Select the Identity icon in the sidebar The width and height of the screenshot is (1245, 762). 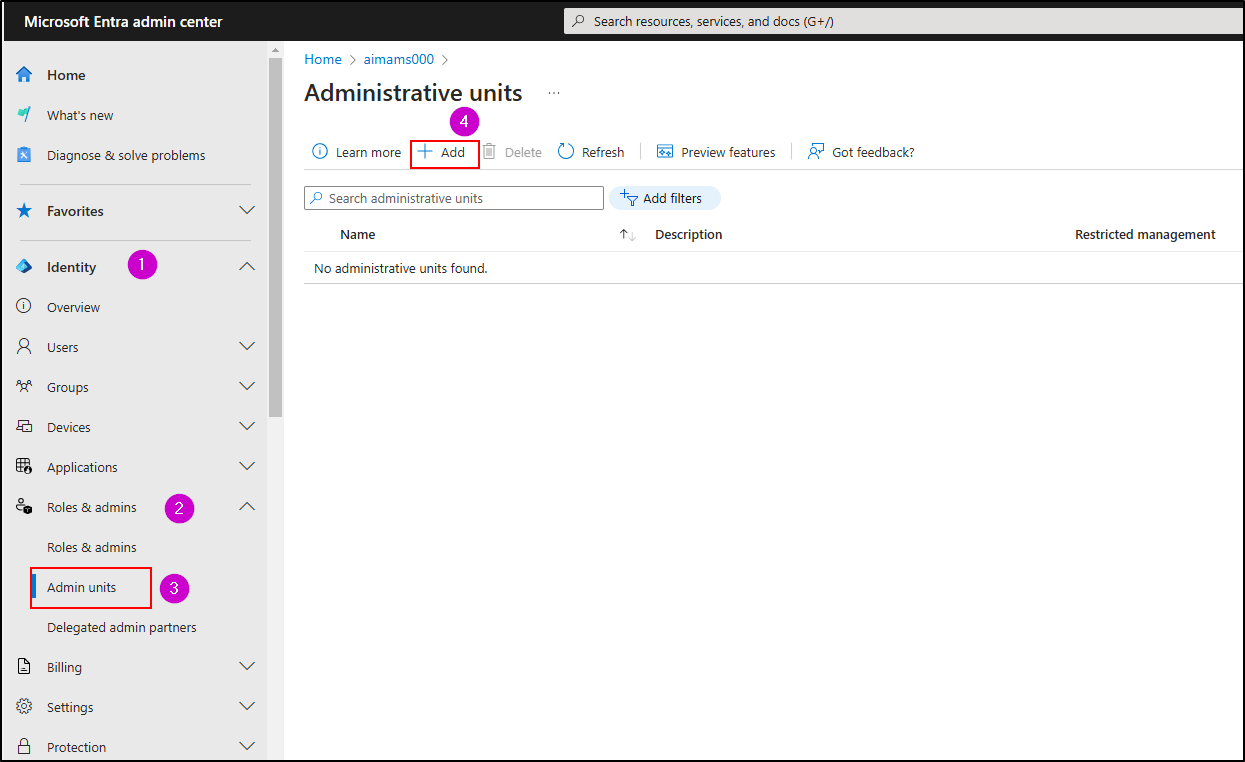pyautogui.click(x=24, y=266)
